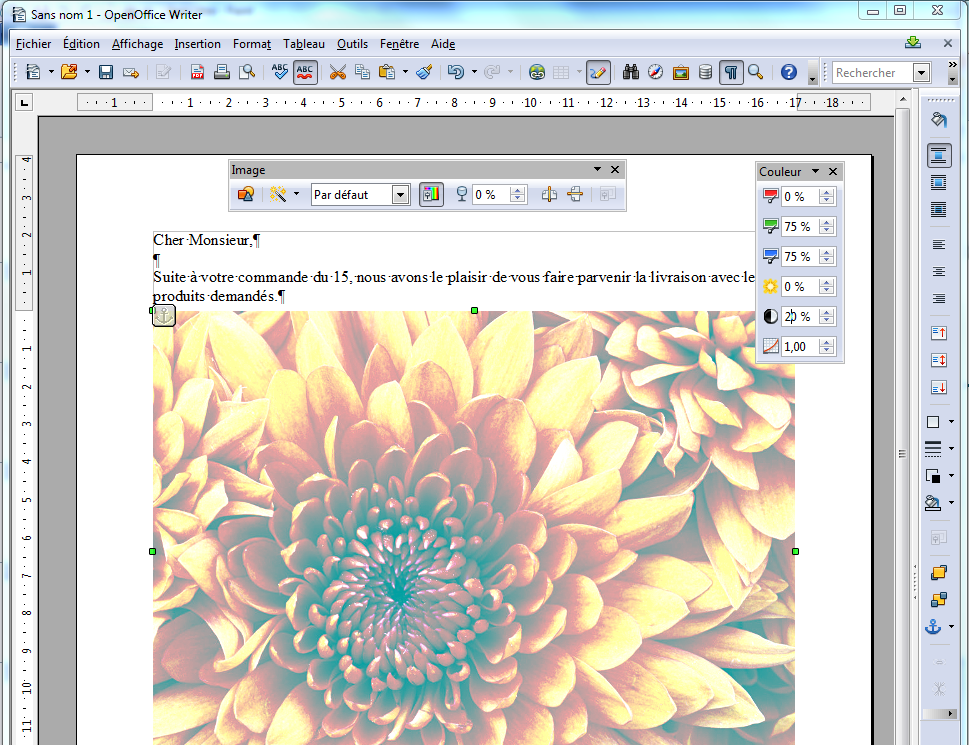Image resolution: width=969 pixels, height=745 pixels.
Task: Enable Page Wrap in the side toolbar
Action: (939, 183)
